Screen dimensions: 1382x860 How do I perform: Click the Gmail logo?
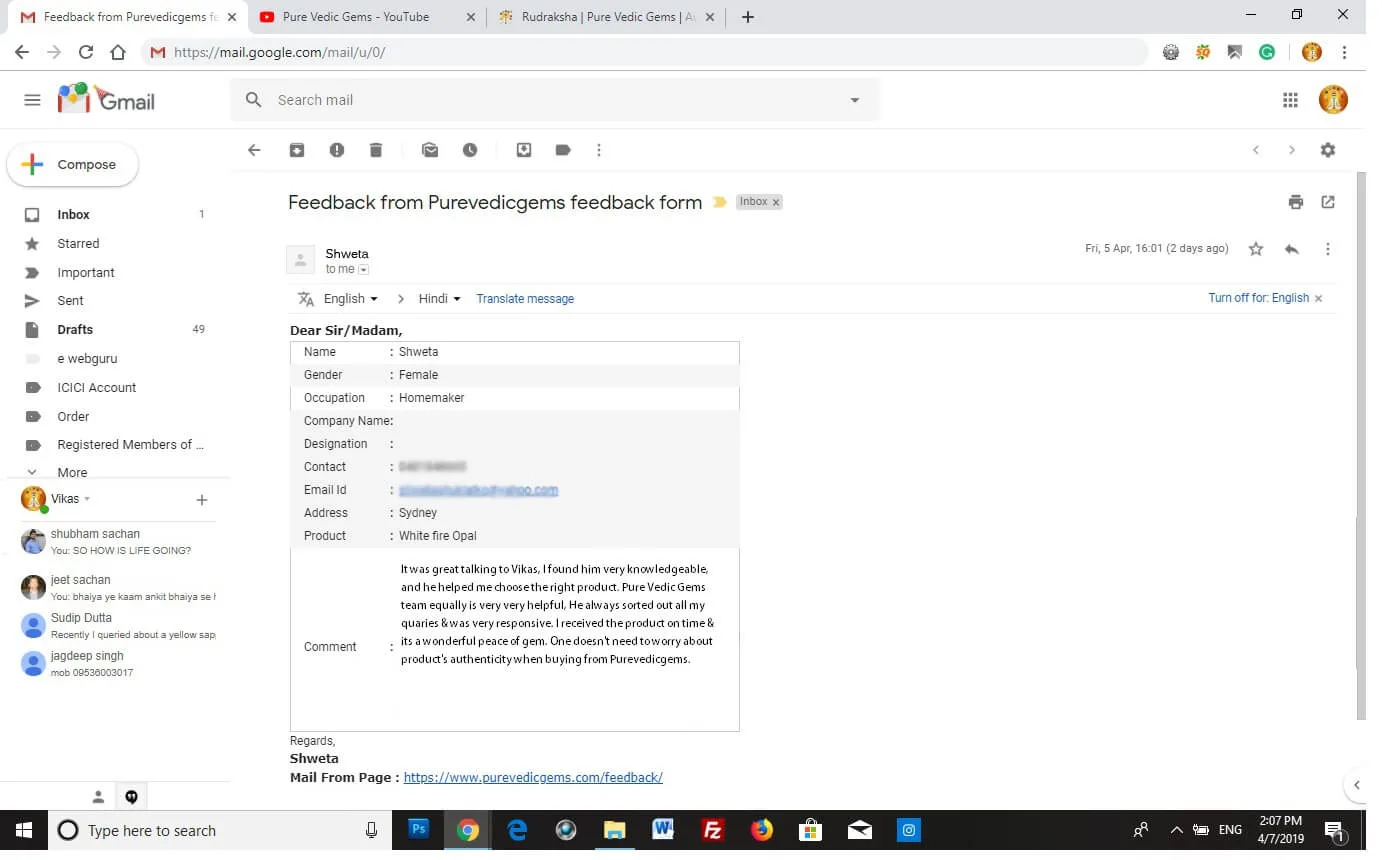point(107,100)
